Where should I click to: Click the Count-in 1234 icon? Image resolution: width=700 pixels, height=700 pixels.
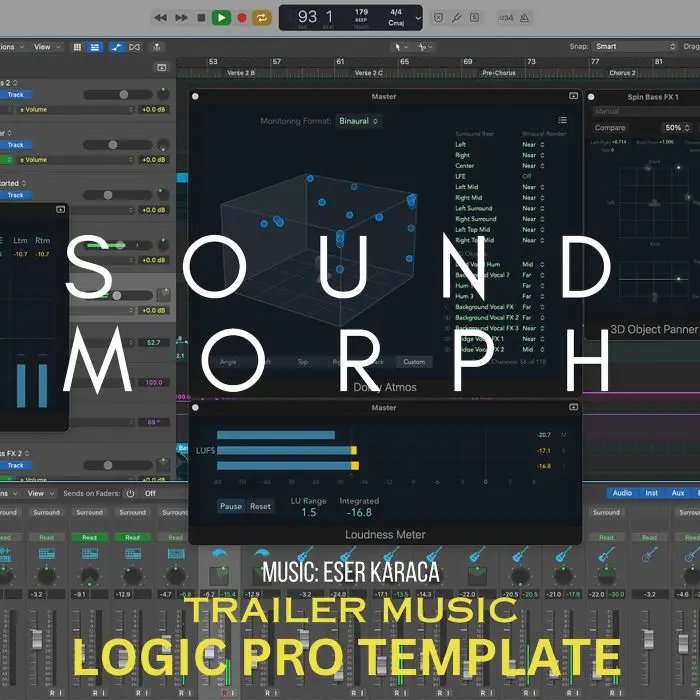506,18
